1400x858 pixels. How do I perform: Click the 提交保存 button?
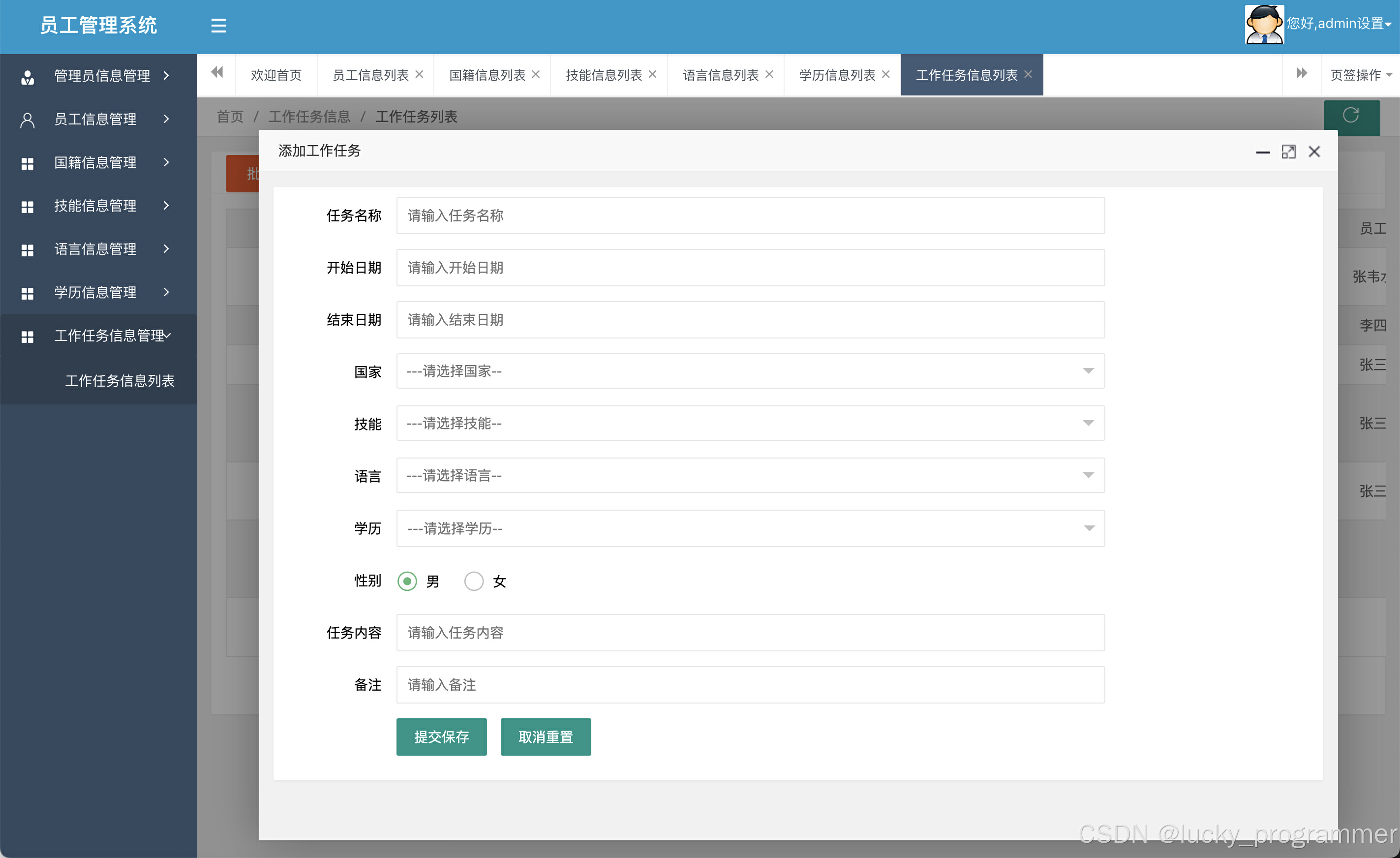441,737
